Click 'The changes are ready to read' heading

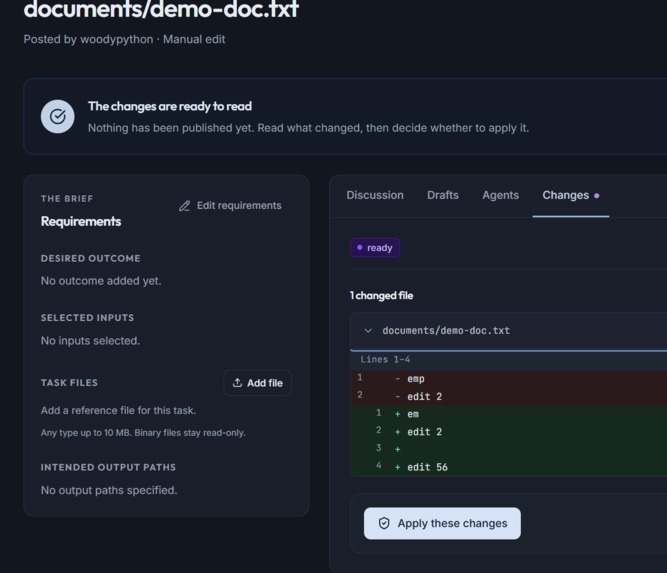[170, 106]
